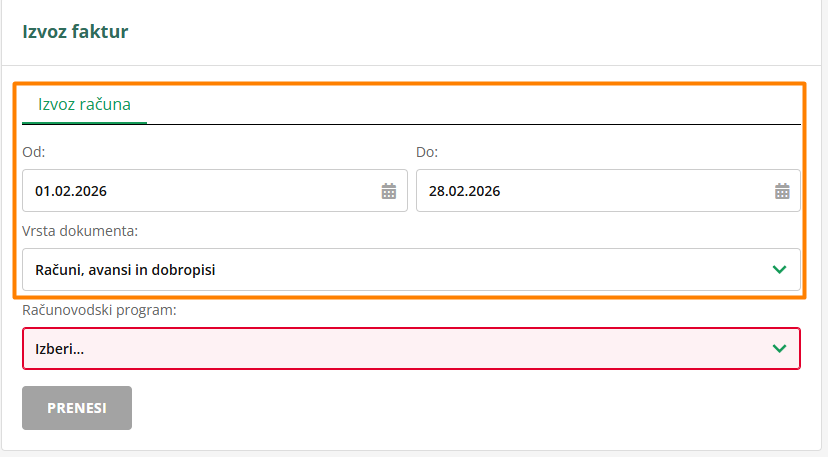Click the 01.02.2026 date text
This screenshot has width=828, height=457.
pos(71,191)
